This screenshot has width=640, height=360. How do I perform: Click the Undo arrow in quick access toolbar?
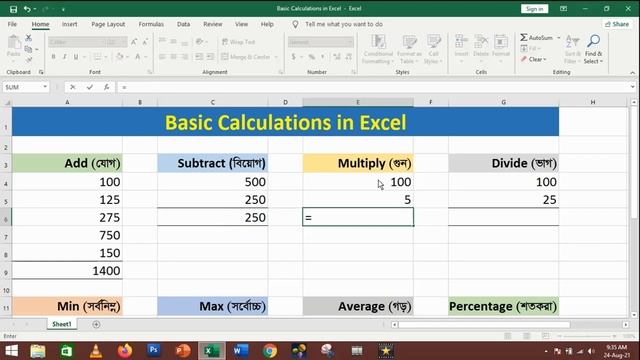click(27, 9)
